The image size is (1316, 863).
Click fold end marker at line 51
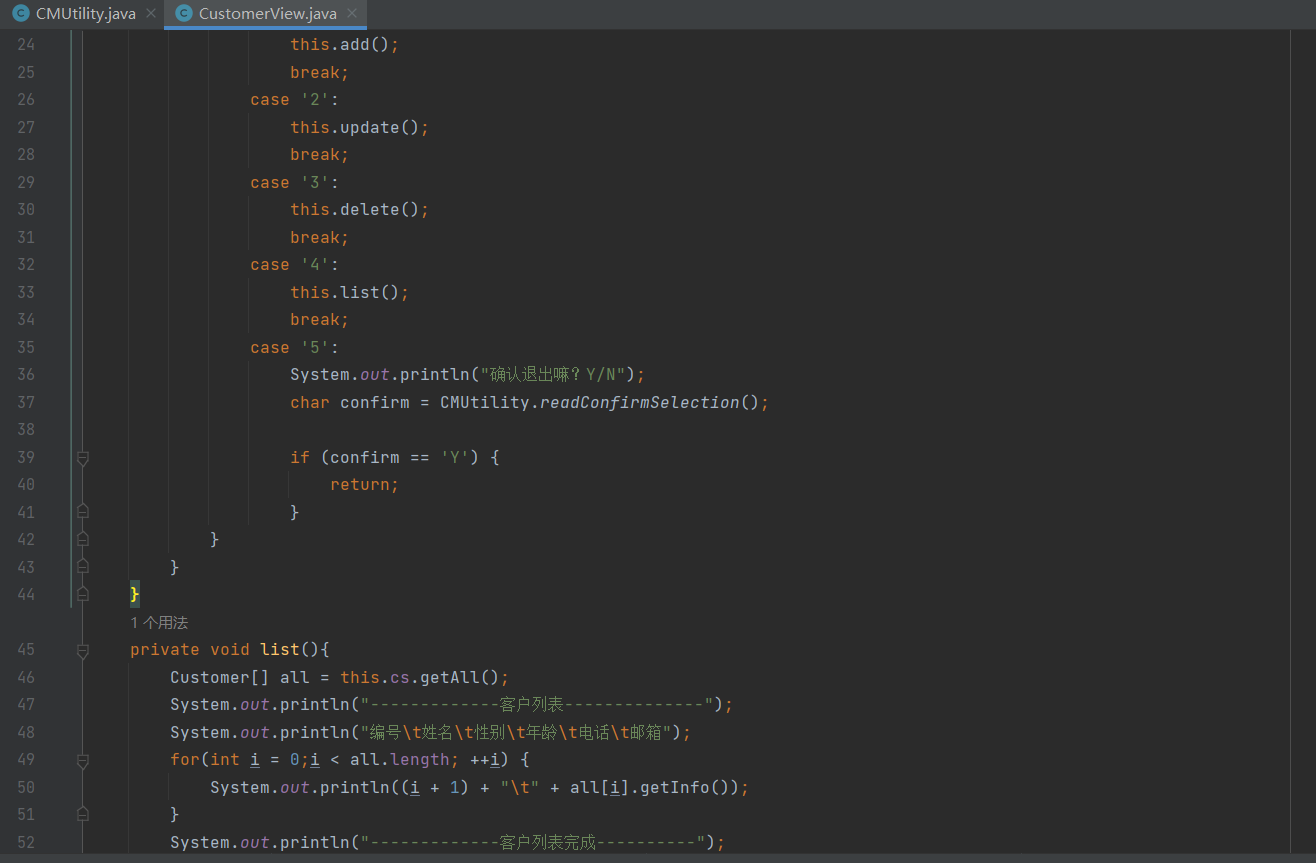click(83, 815)
